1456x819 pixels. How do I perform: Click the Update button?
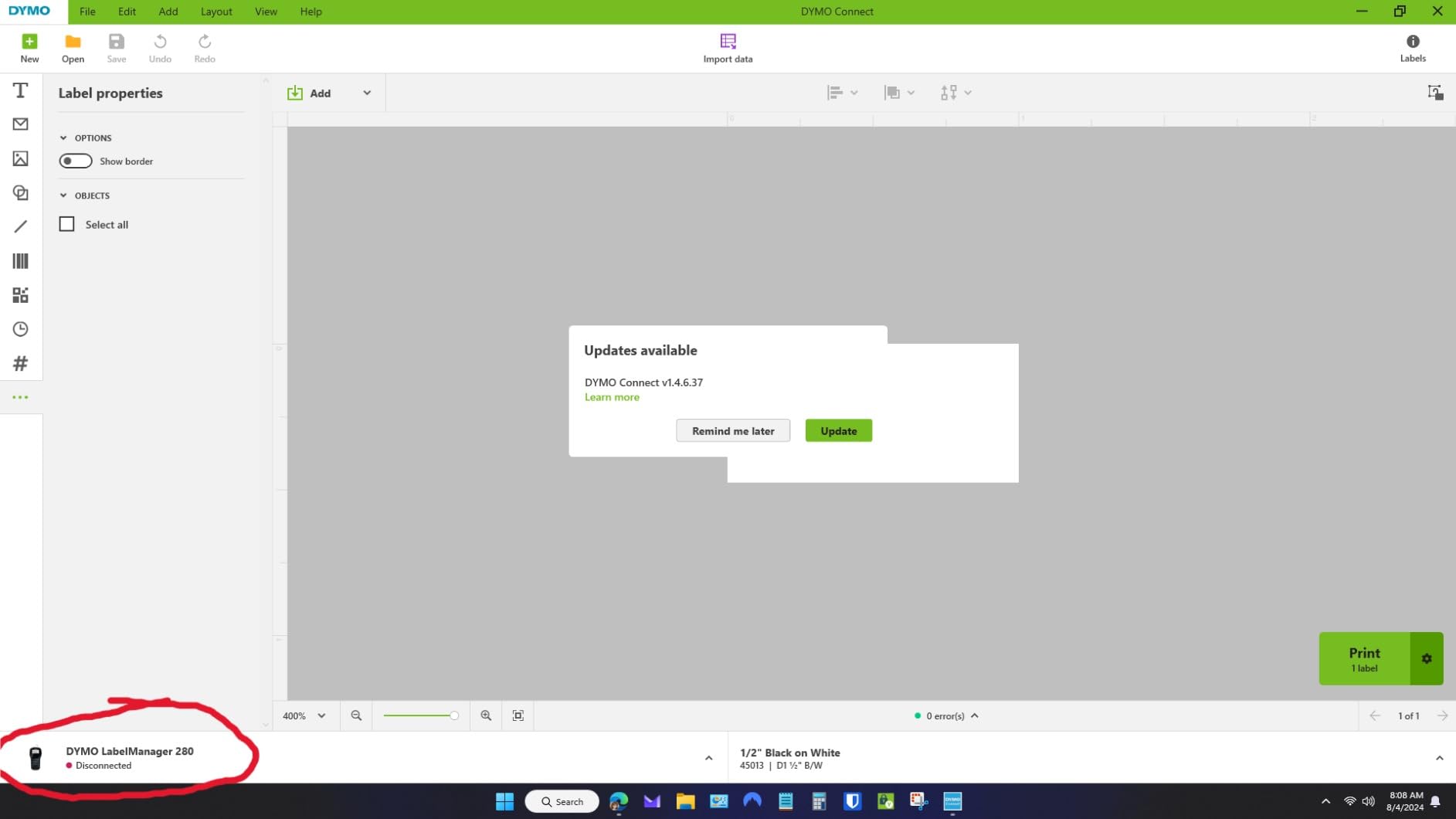[839, 430]
